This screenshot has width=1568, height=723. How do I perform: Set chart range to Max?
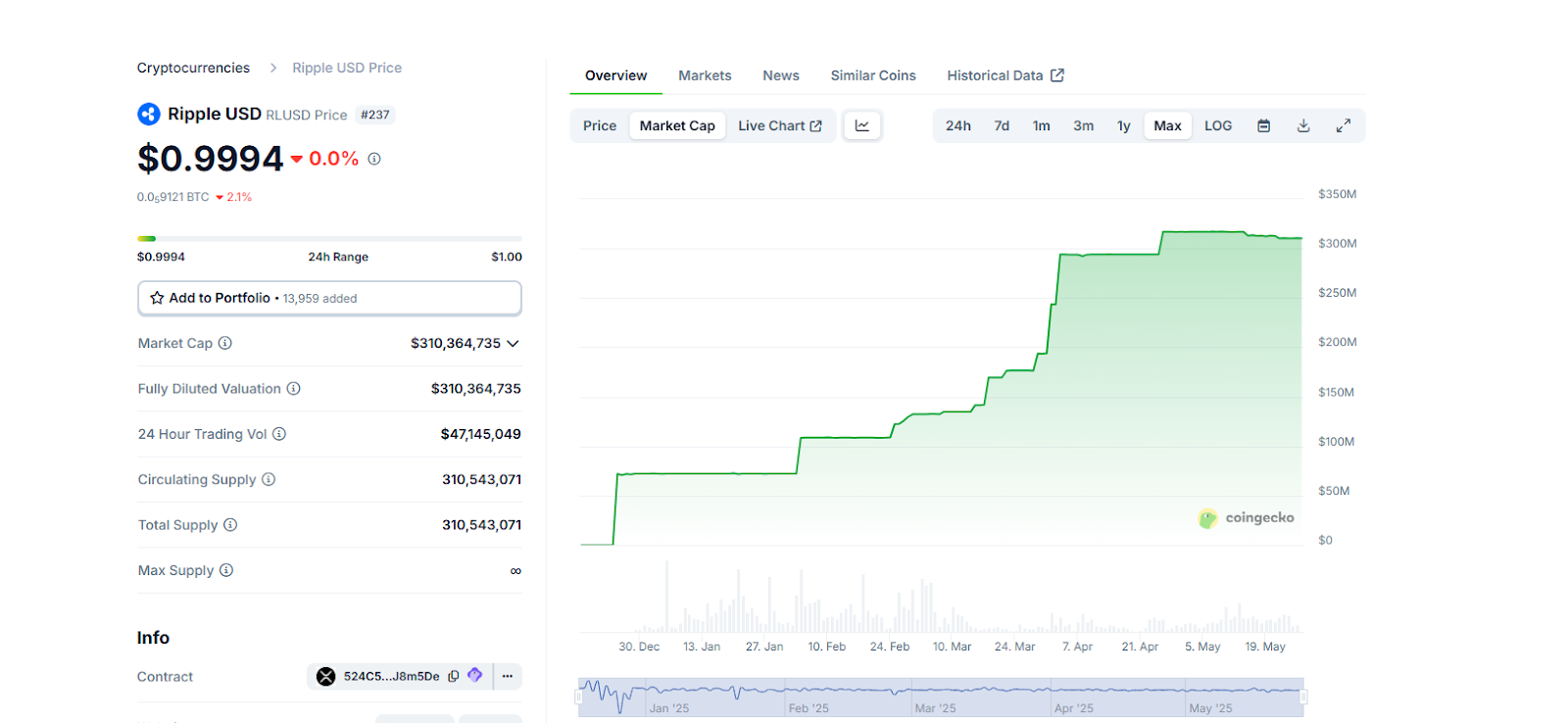pos(1167,125)
